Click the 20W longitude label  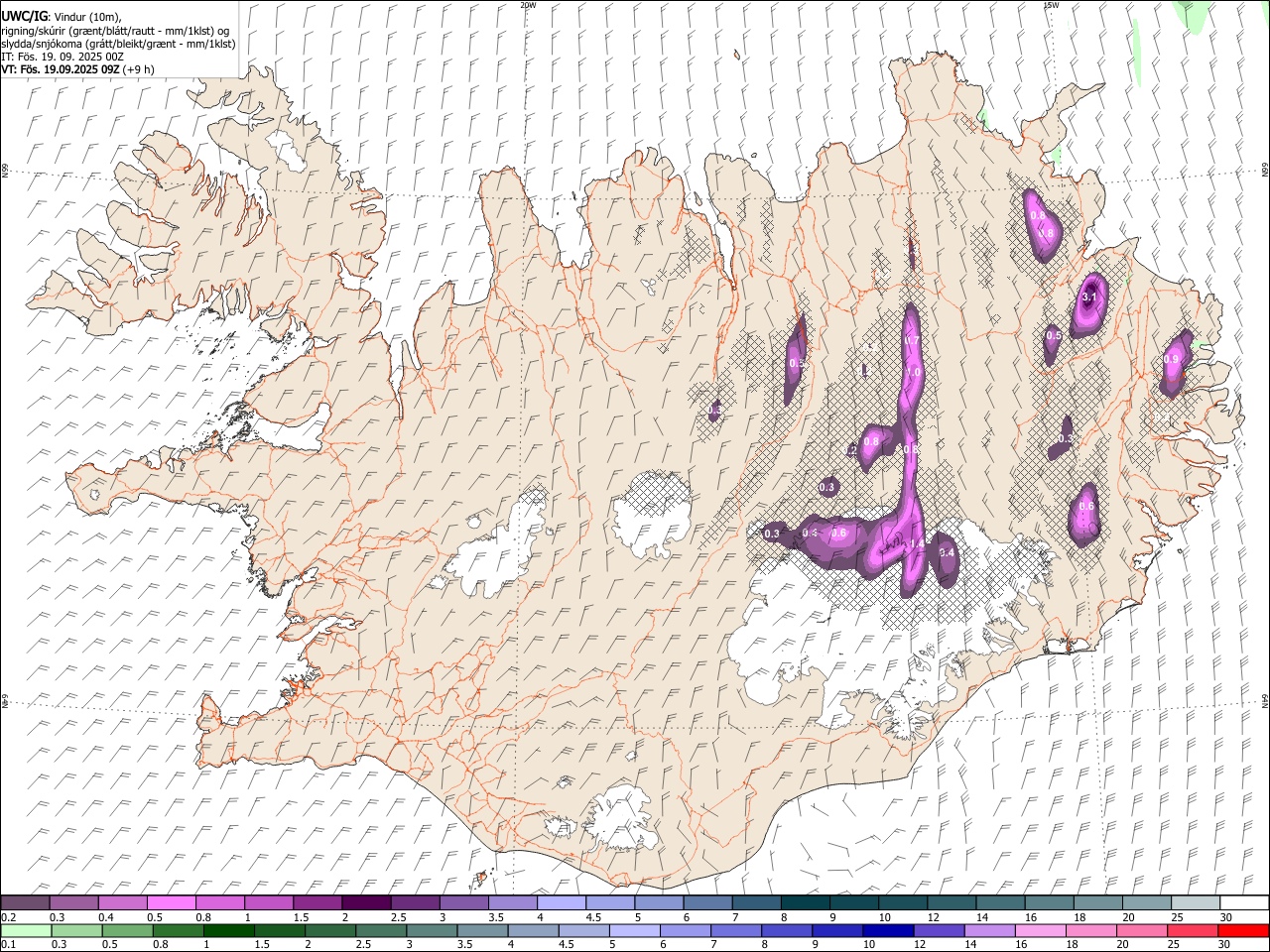(x=528, y=5)
